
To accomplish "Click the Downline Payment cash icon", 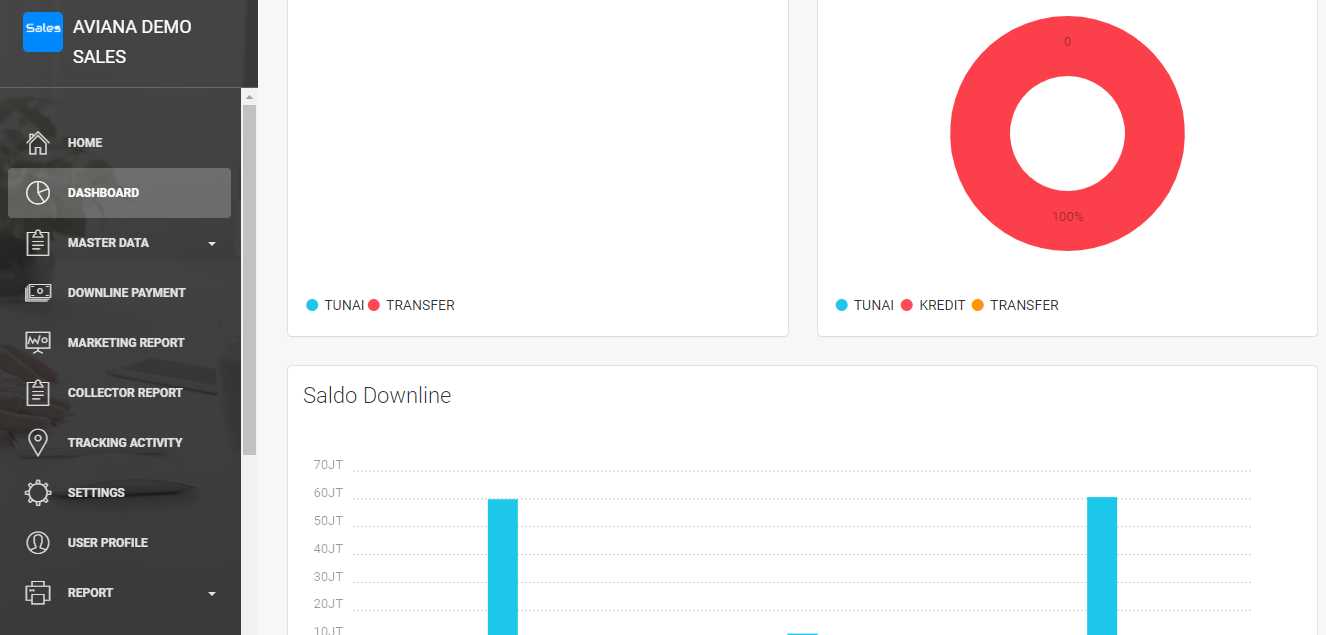I will click(38, 293).
